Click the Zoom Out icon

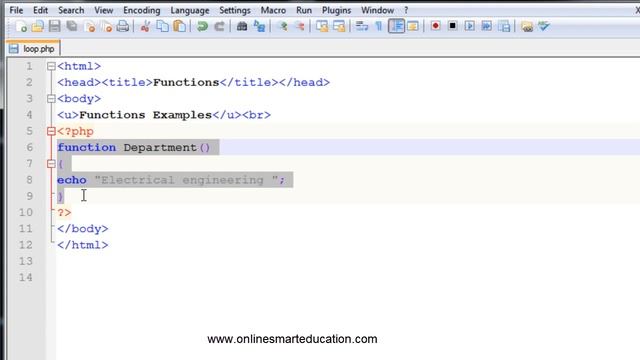pos(299,27)
